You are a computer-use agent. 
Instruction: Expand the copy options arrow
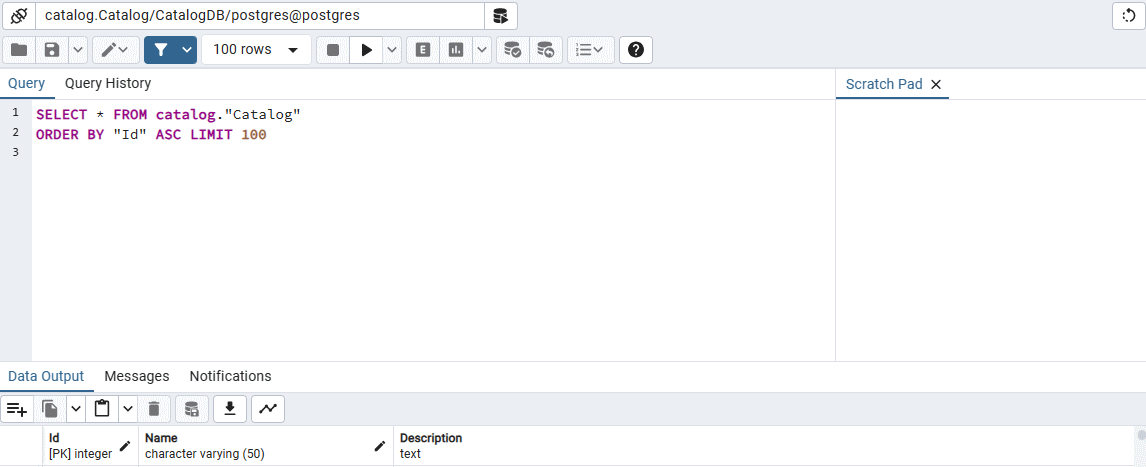coord(76,409)
